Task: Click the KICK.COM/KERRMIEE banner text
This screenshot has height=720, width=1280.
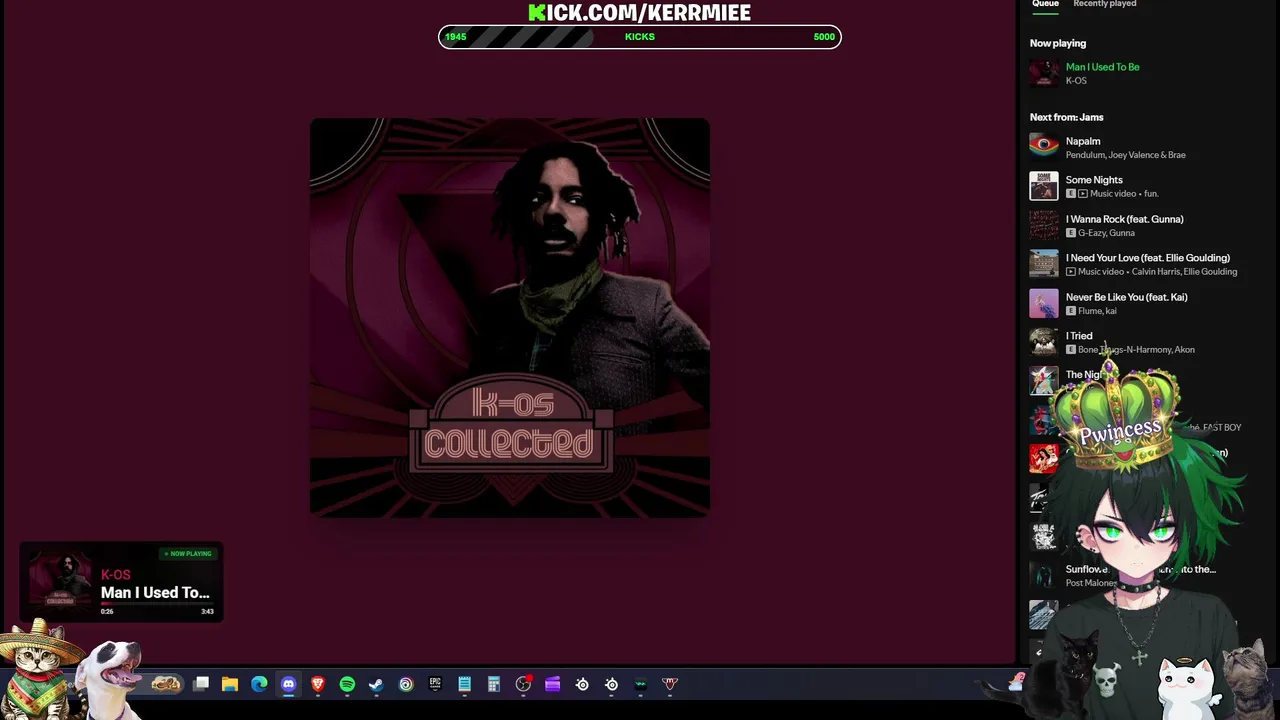Action: coord(640,12)
